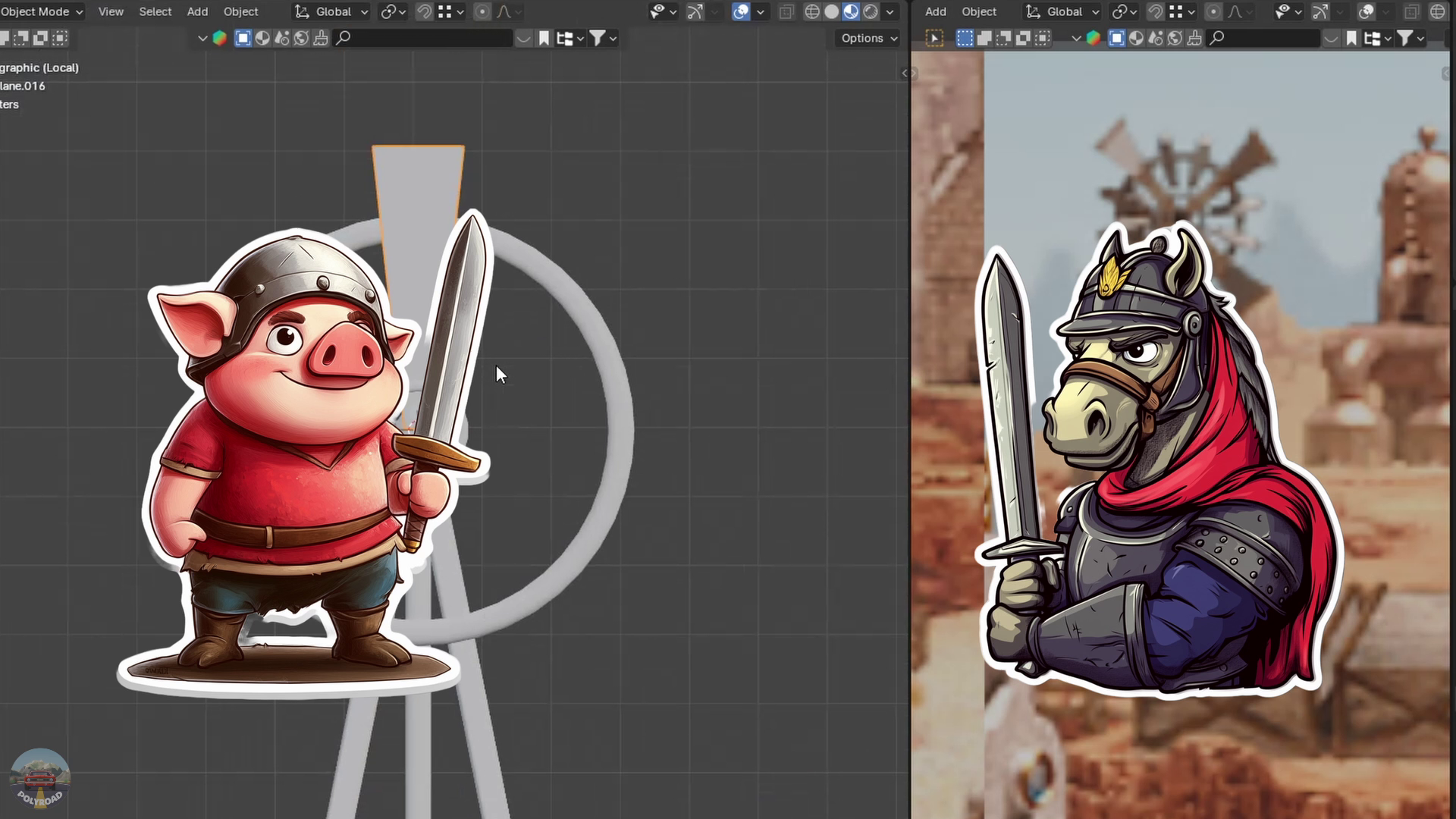Toggle overlays in left viewport
The height and width of the screenshot is (819, 1456).
(741, 11)
